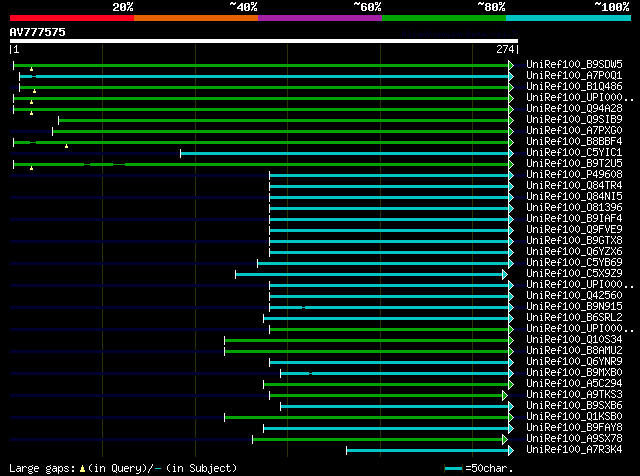Select the UniRef100_A5C294 label
640x476 pixels.
(x=574, y=384)
